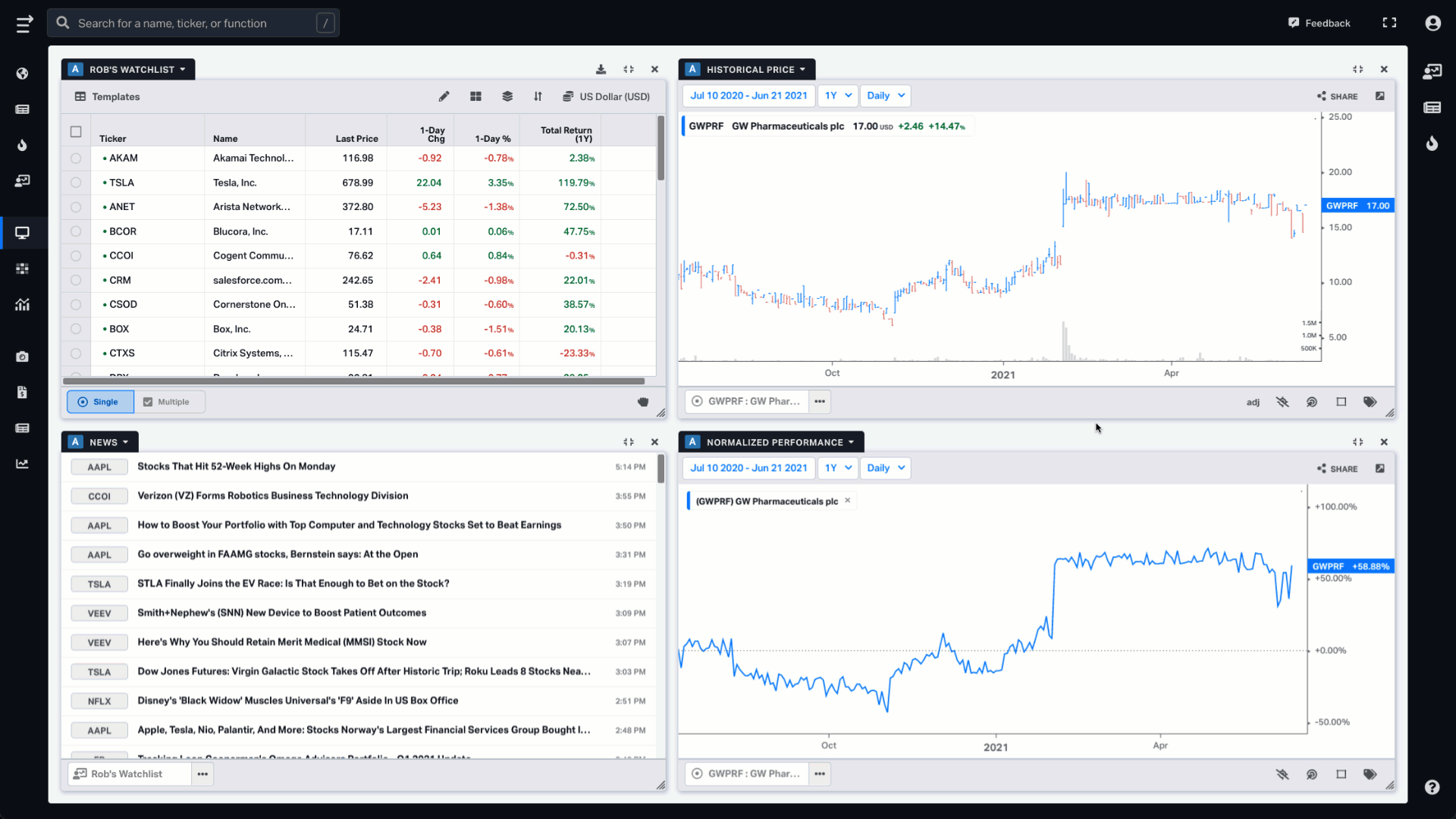Screen dimensions: 1456x819
Task: Open Verizon (VZ) Forms Robotics Business headline
Action: [x=273, y=496]
